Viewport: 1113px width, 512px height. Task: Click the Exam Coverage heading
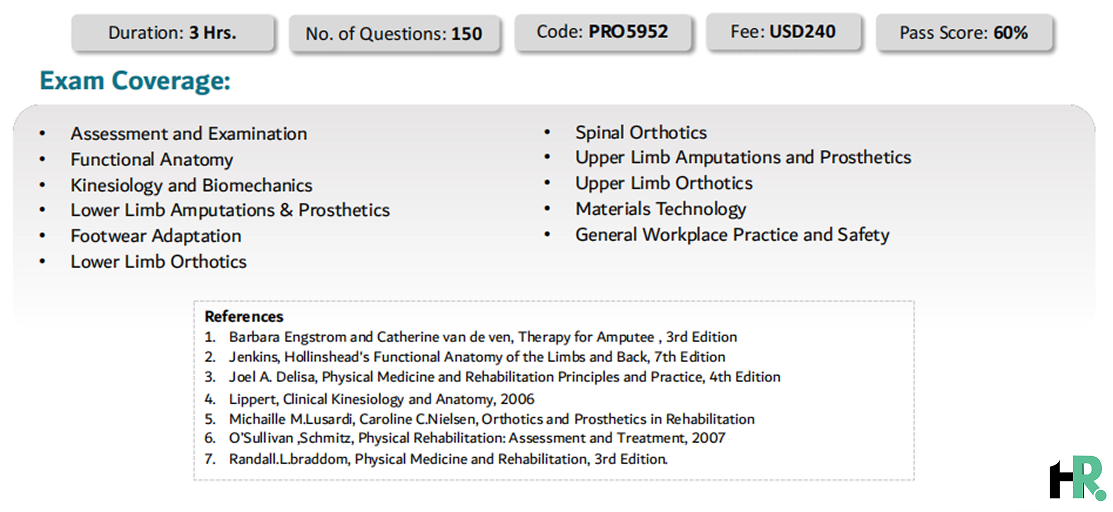[x=136, y=82]
